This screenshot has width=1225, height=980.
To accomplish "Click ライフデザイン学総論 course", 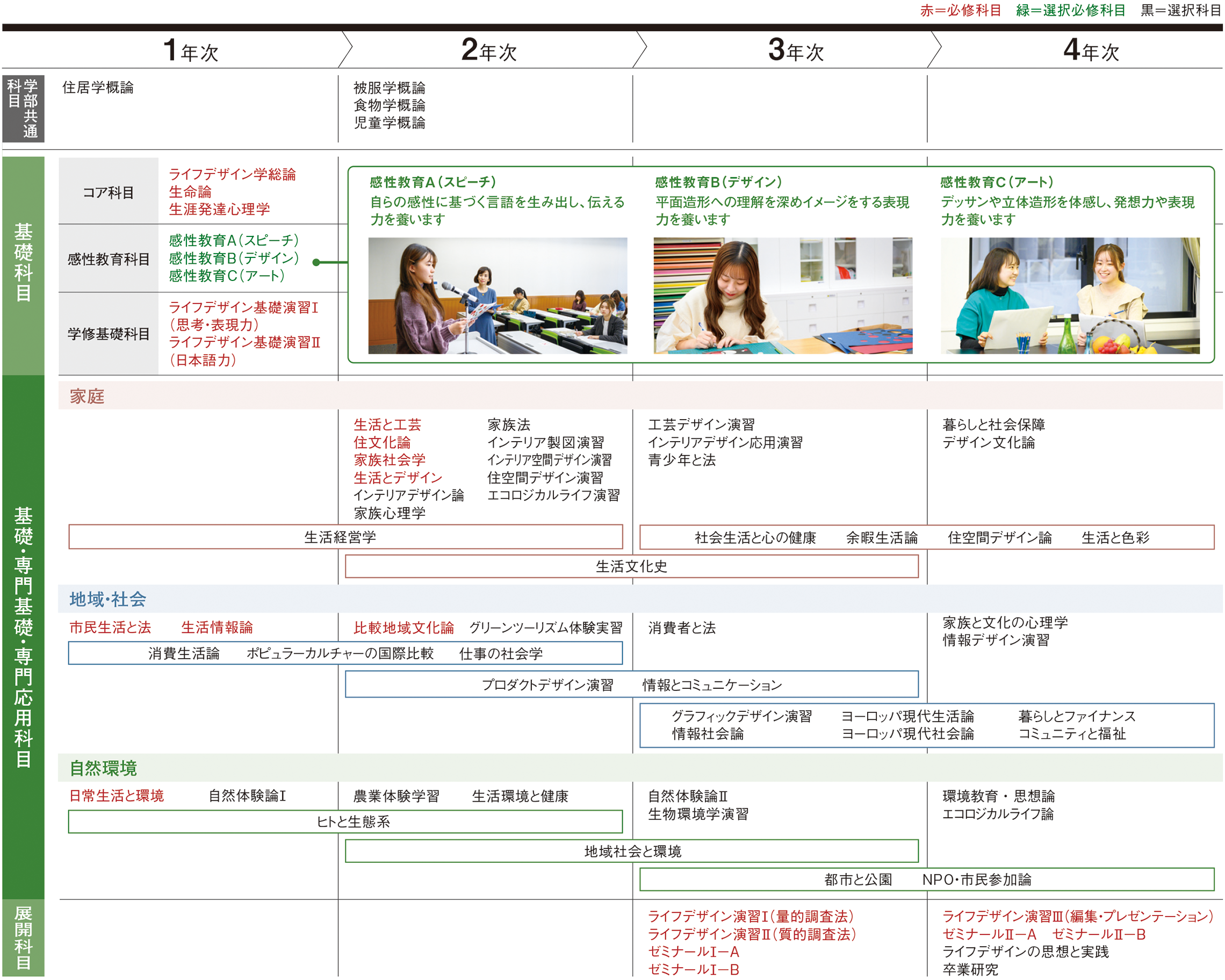I will coord(233,175).
